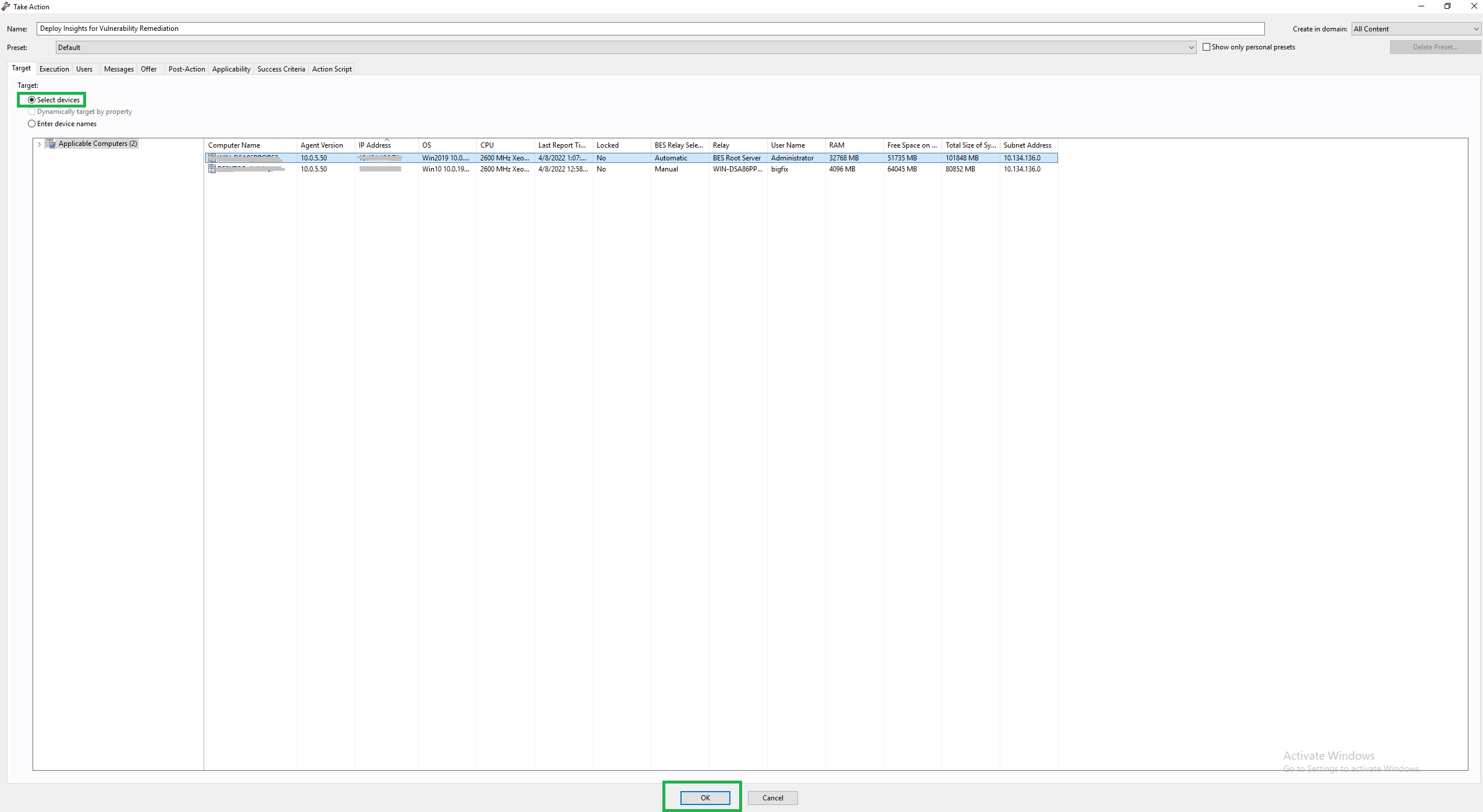This screenshot has width=1483, height=812.
Task: Sort by the Last Report Time column
Action: pos(562,145)
